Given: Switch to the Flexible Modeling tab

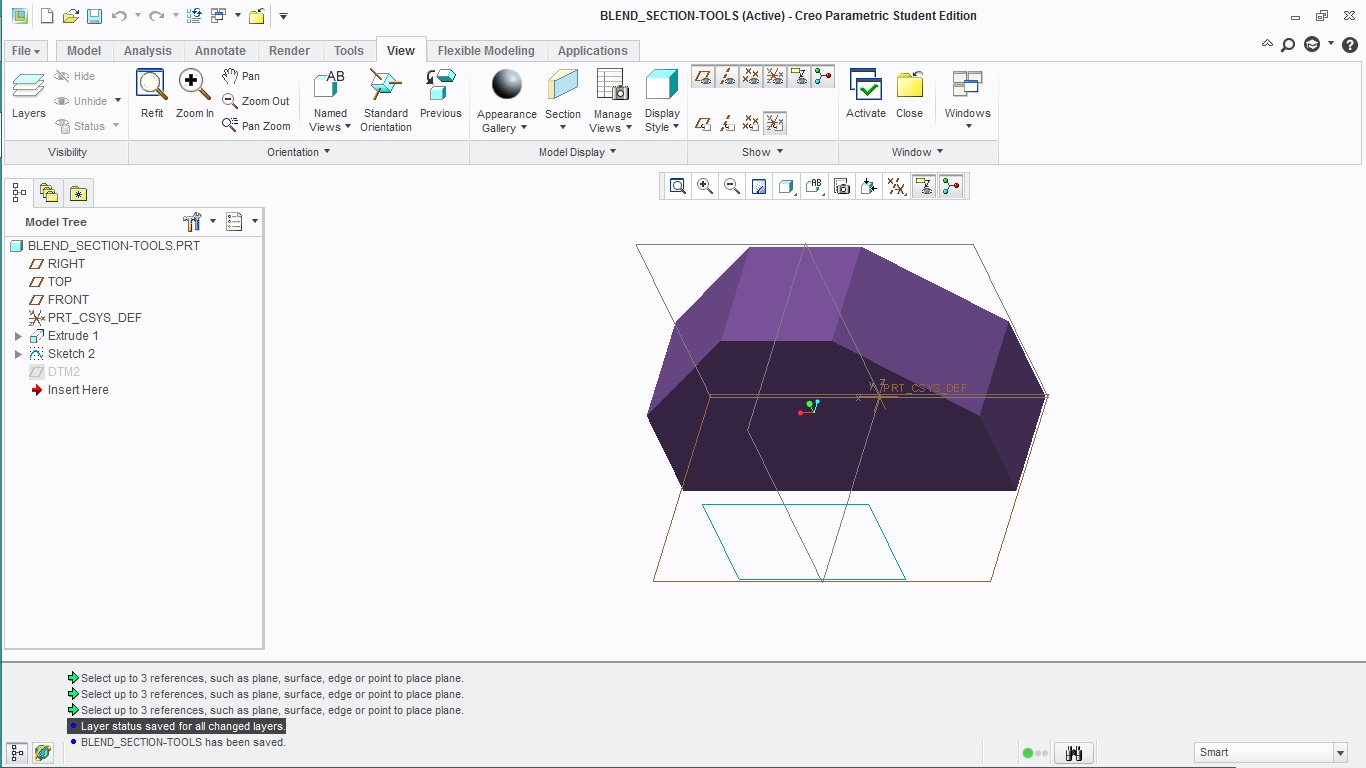Looking at the screenshot, I should pos(486,51).
